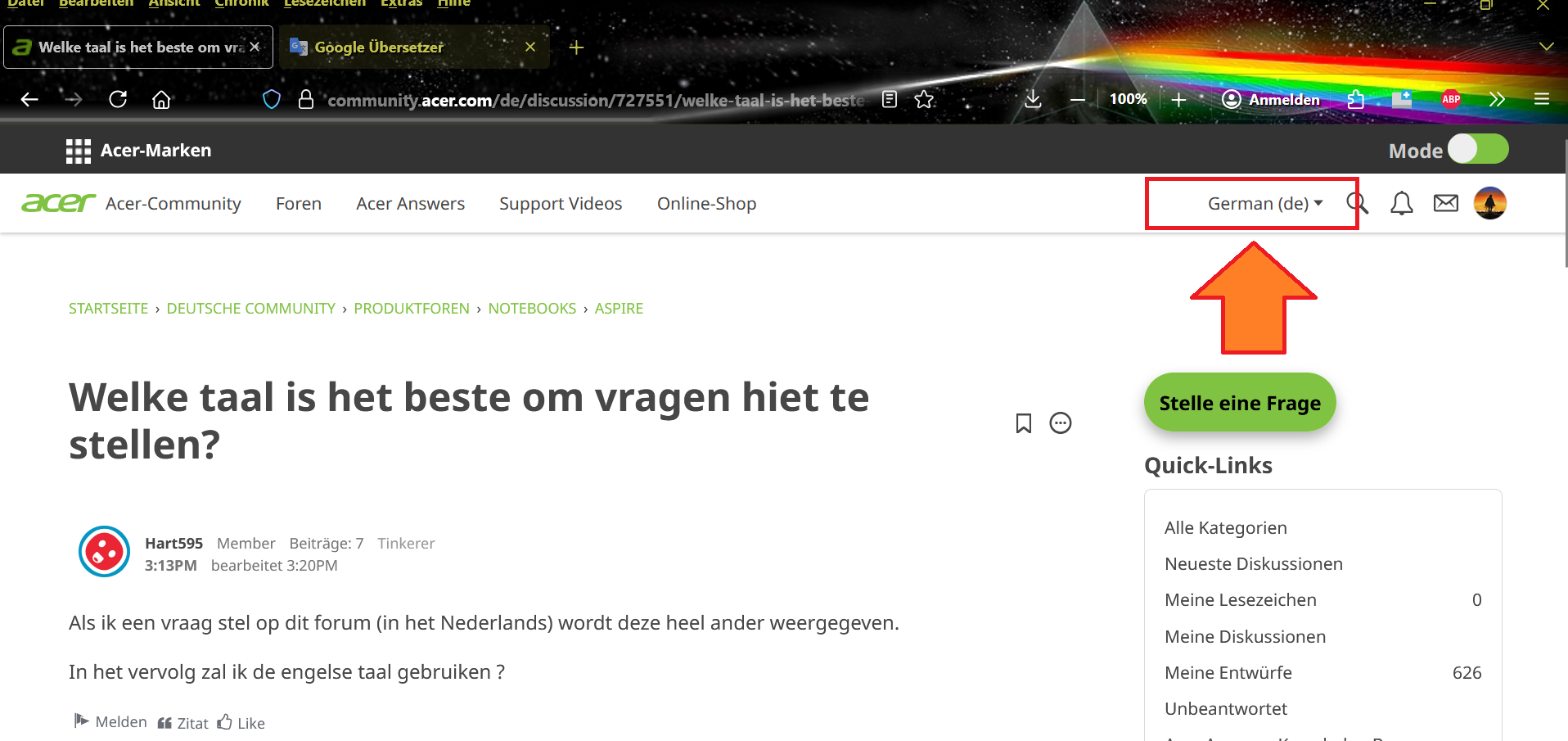Go to STARTSEITE breadcrumb
Viewport: 1568px width, 741px height.
[109, 309]
